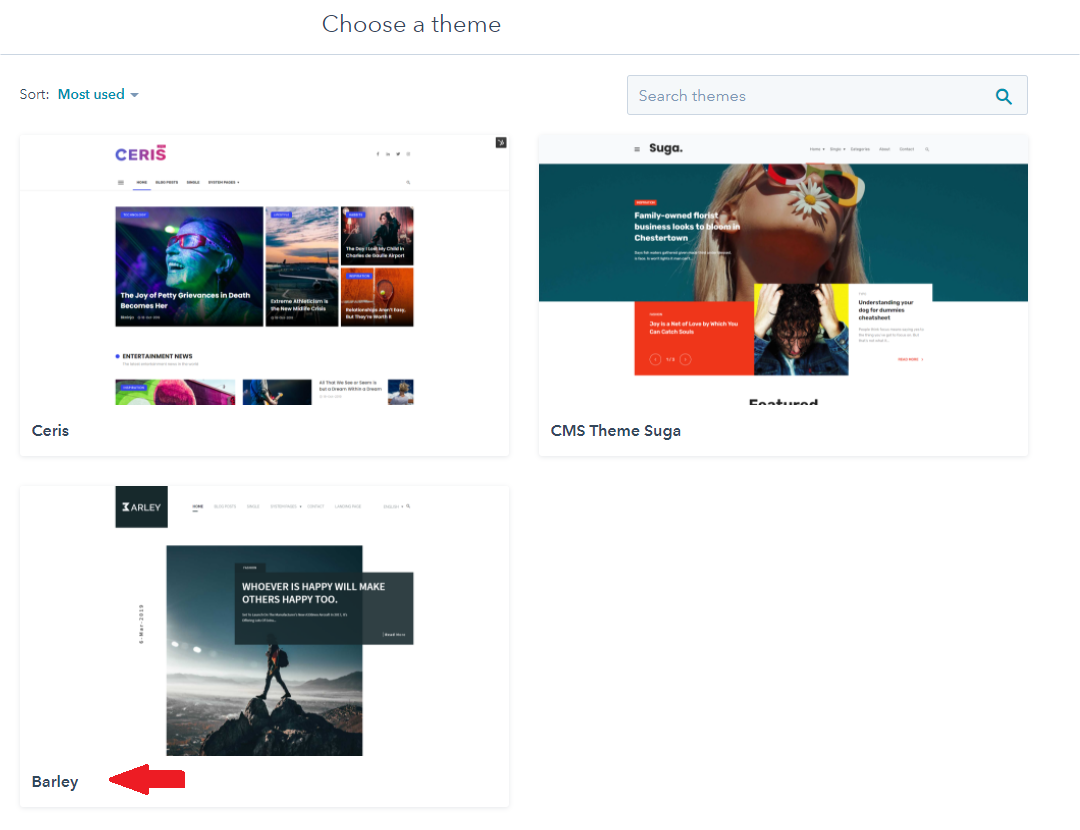This screenshot has width=1080, height=830.
Task: Click the Barley hiker preview image
Action: click(x=264, y=680)
